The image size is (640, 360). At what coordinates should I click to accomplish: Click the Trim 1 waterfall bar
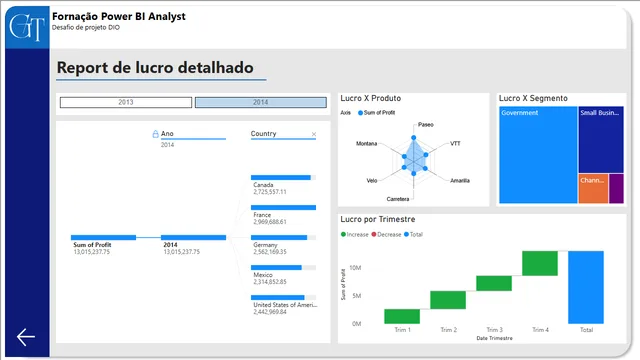402,316
